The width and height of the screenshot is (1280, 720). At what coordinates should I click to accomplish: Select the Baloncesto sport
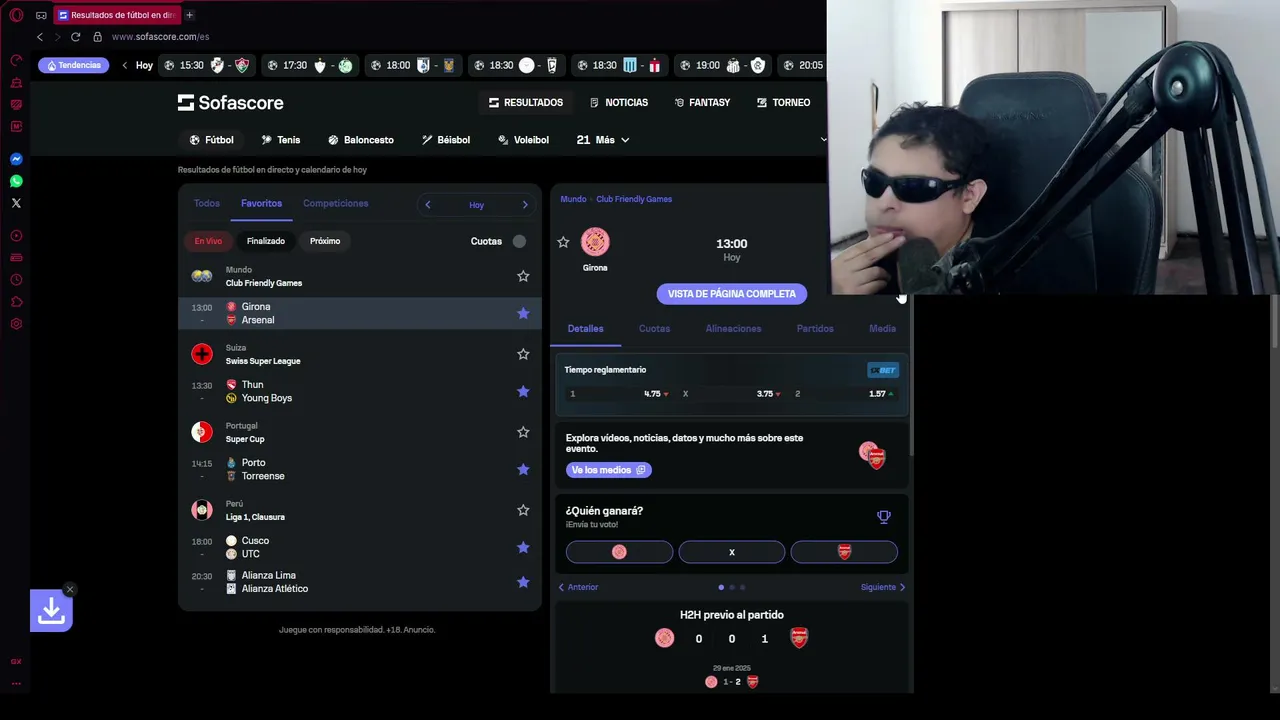click(361, 140)
